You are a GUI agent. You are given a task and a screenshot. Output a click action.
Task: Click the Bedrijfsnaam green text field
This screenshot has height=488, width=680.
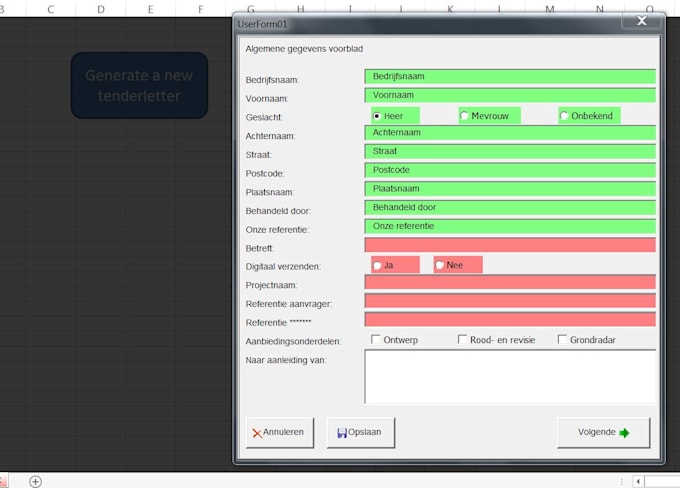click(x=510, y=76)
